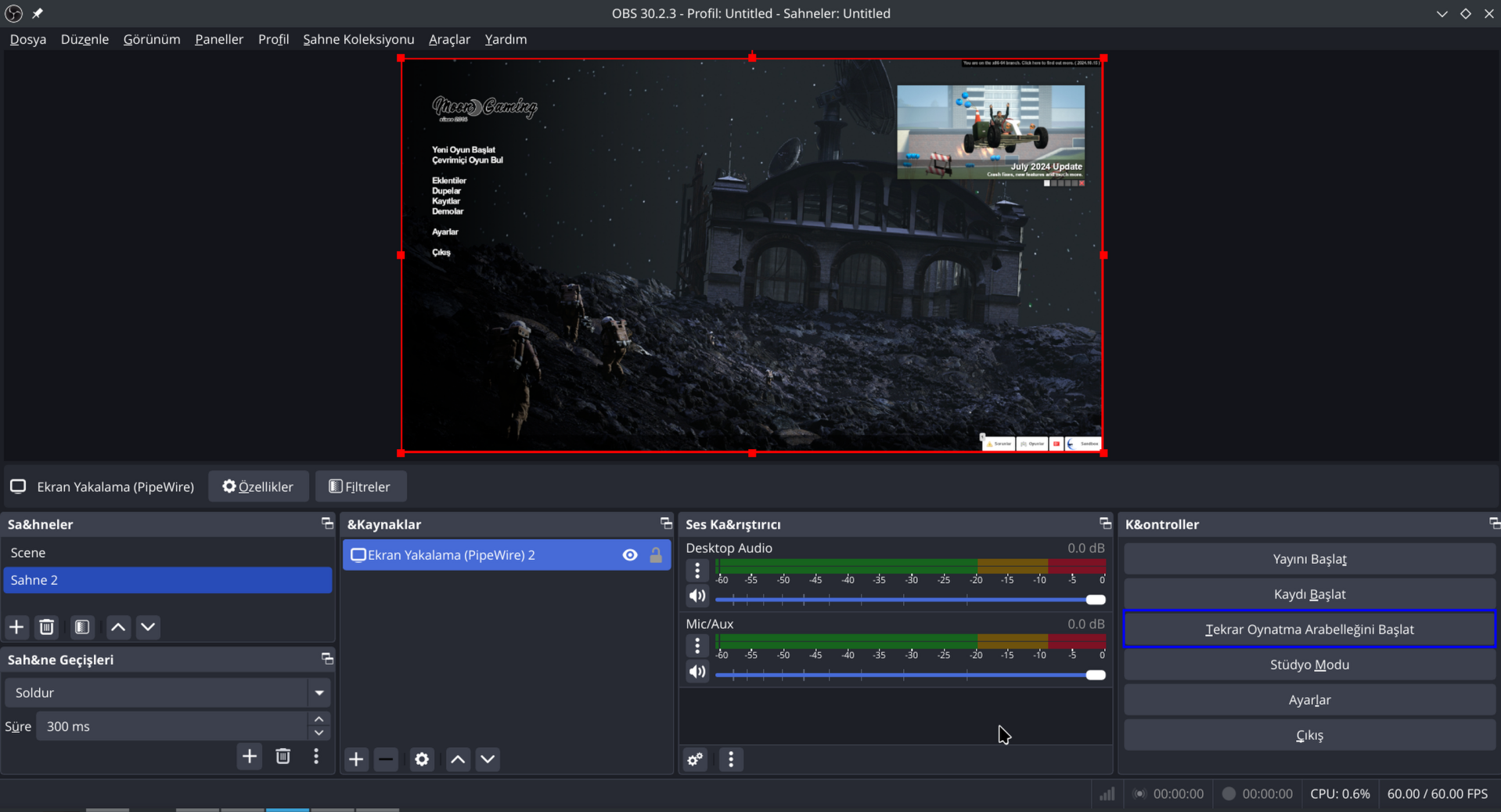Click the CPU: 0.6% status text
The image size is (1501, 812).
pos(1340,793)
